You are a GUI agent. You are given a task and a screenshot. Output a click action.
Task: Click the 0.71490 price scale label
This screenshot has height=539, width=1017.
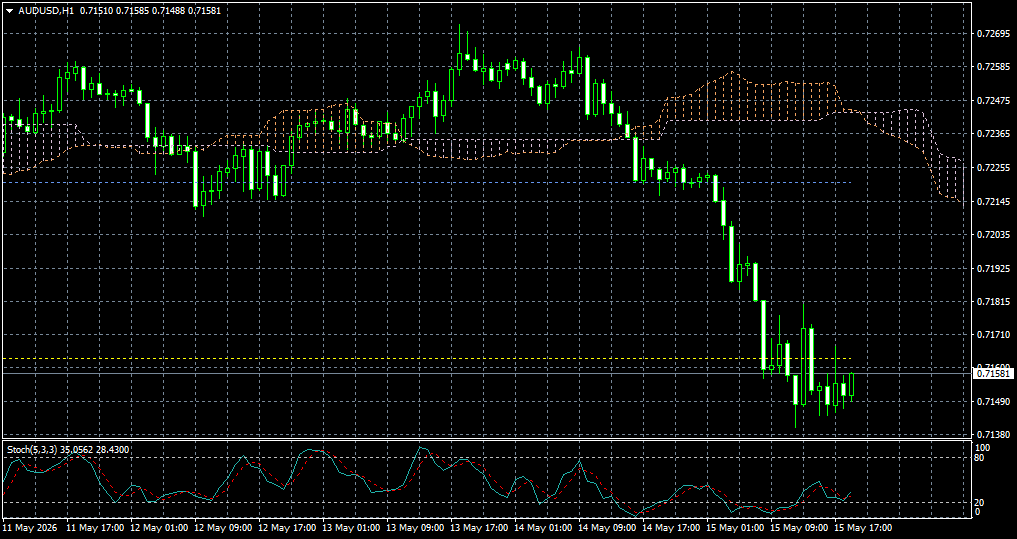(x=993, y=402)
